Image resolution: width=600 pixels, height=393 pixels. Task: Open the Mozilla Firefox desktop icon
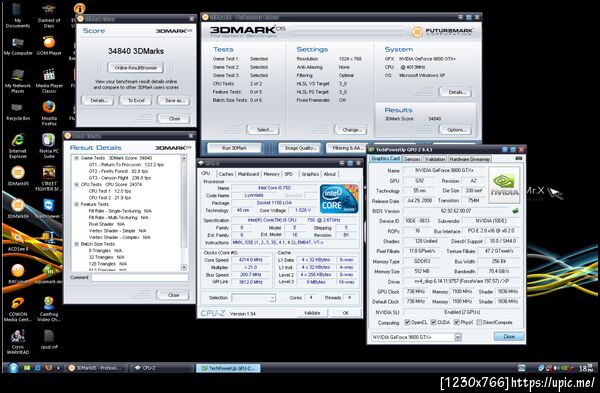click(49, 112)
